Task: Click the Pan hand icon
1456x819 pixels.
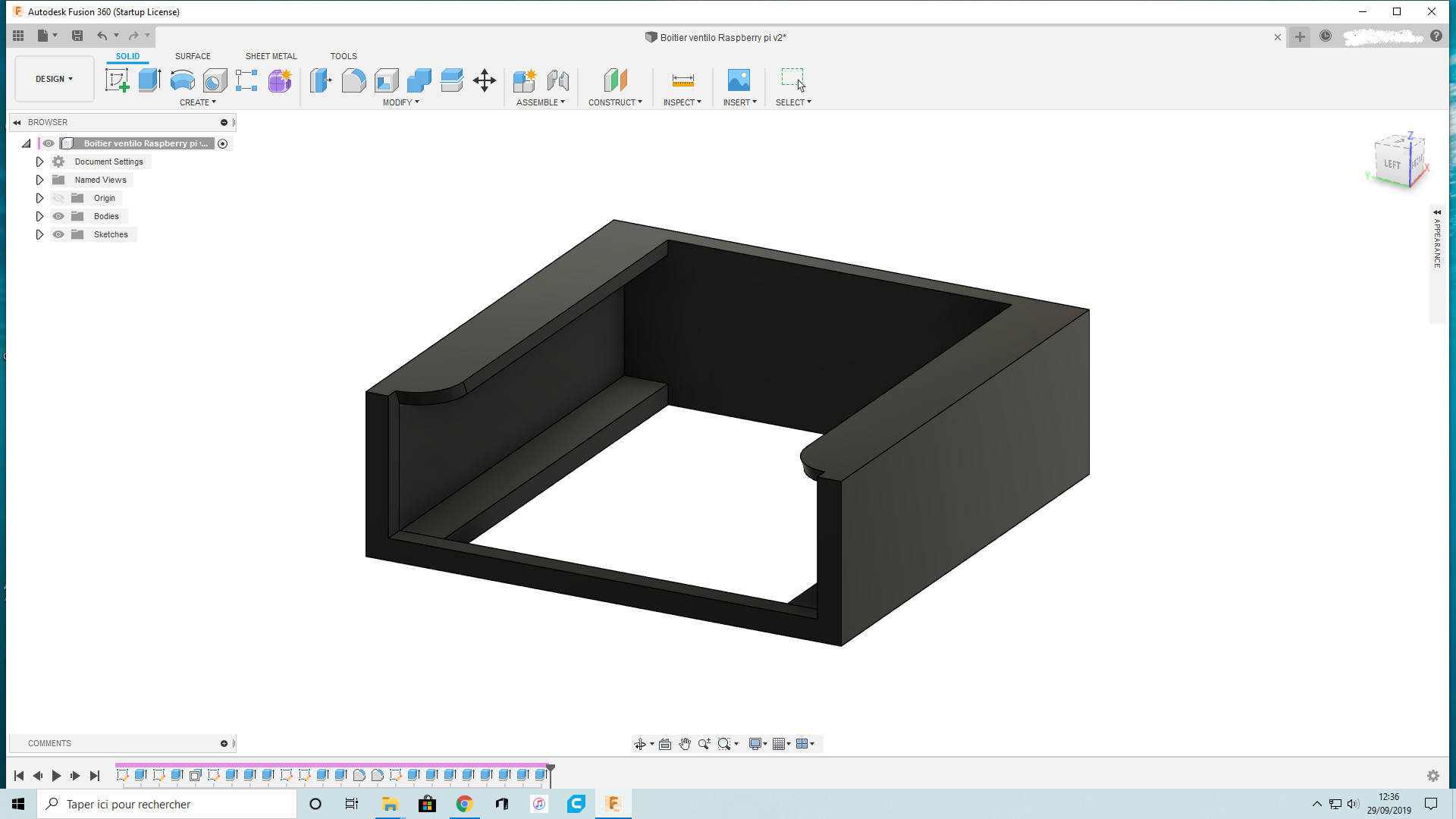Action: coord(685,744)
